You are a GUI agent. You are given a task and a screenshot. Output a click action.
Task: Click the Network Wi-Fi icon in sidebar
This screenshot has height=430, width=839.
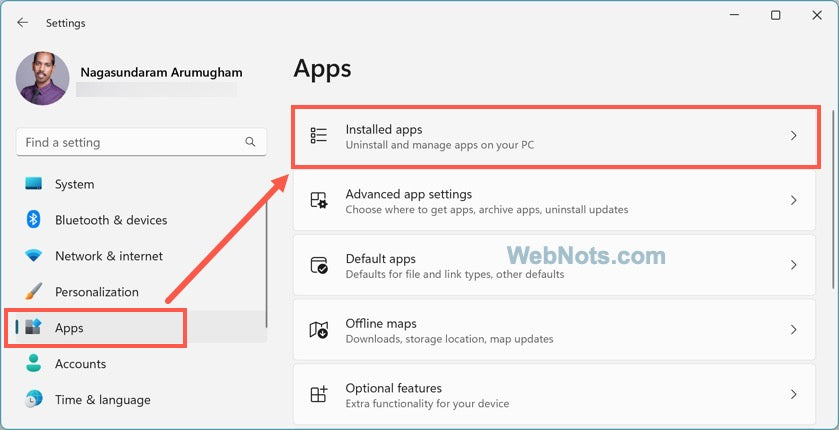34,256
